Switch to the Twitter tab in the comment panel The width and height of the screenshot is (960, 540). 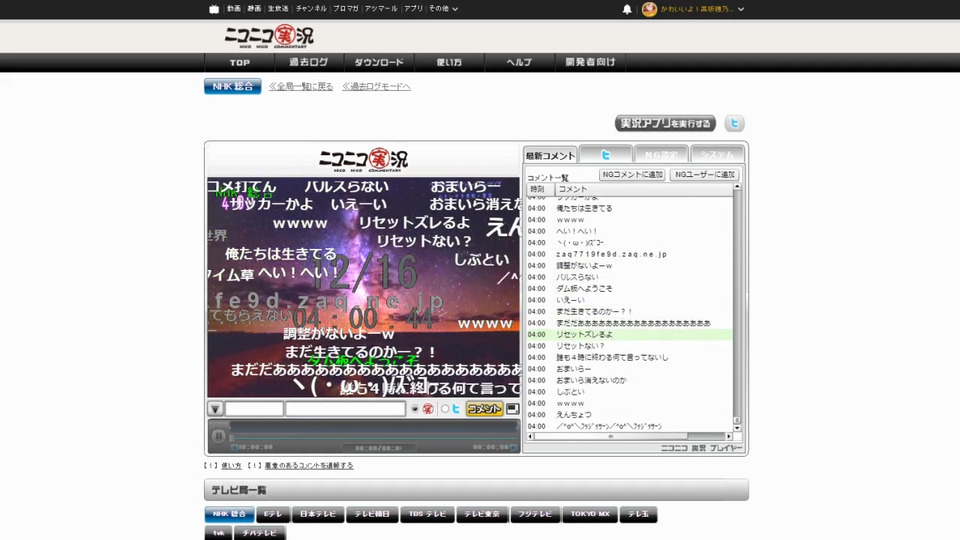point(606,155)
